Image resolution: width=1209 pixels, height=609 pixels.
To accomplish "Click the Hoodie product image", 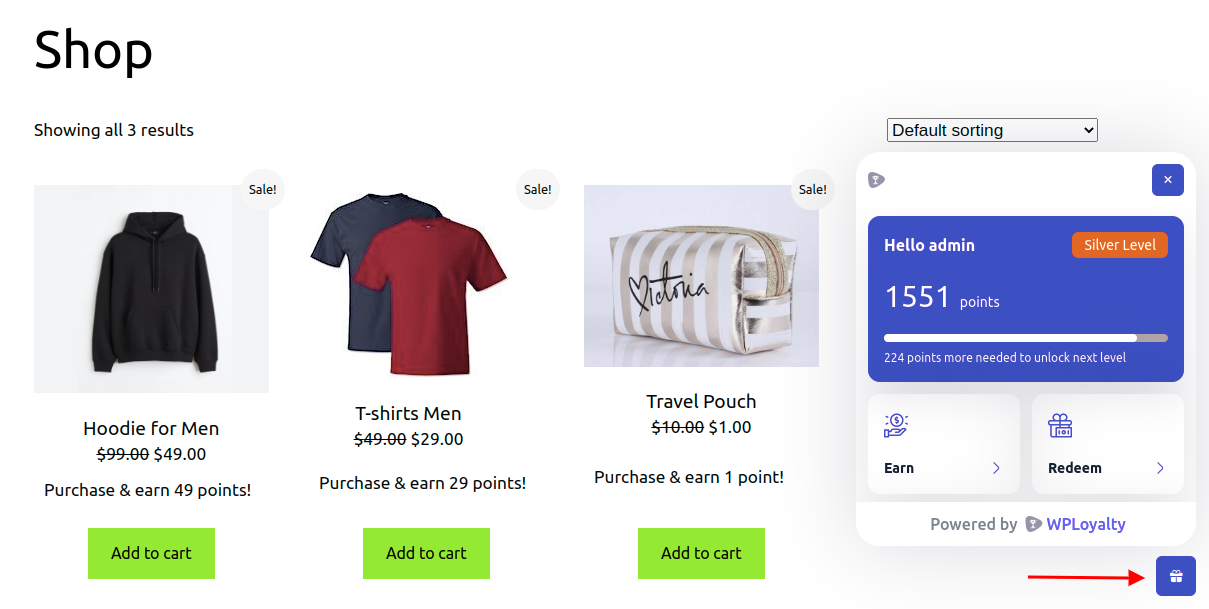I will 151,288.
